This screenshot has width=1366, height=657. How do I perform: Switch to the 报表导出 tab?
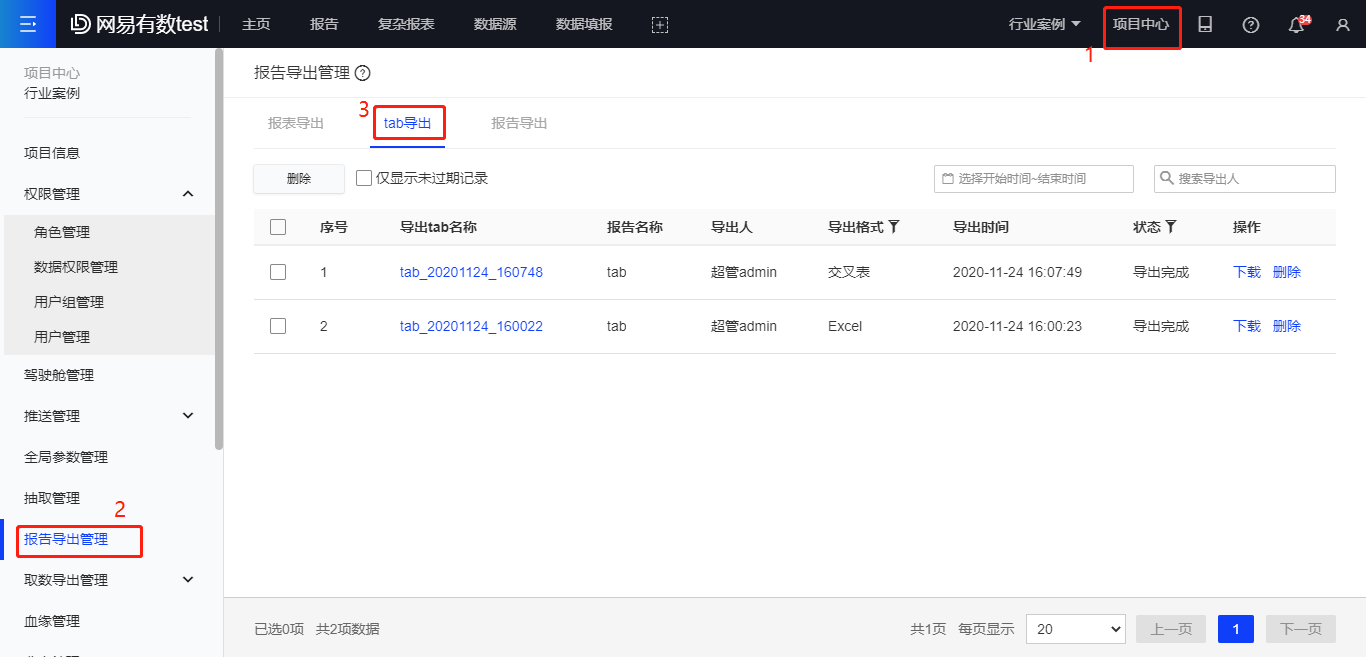296,123
